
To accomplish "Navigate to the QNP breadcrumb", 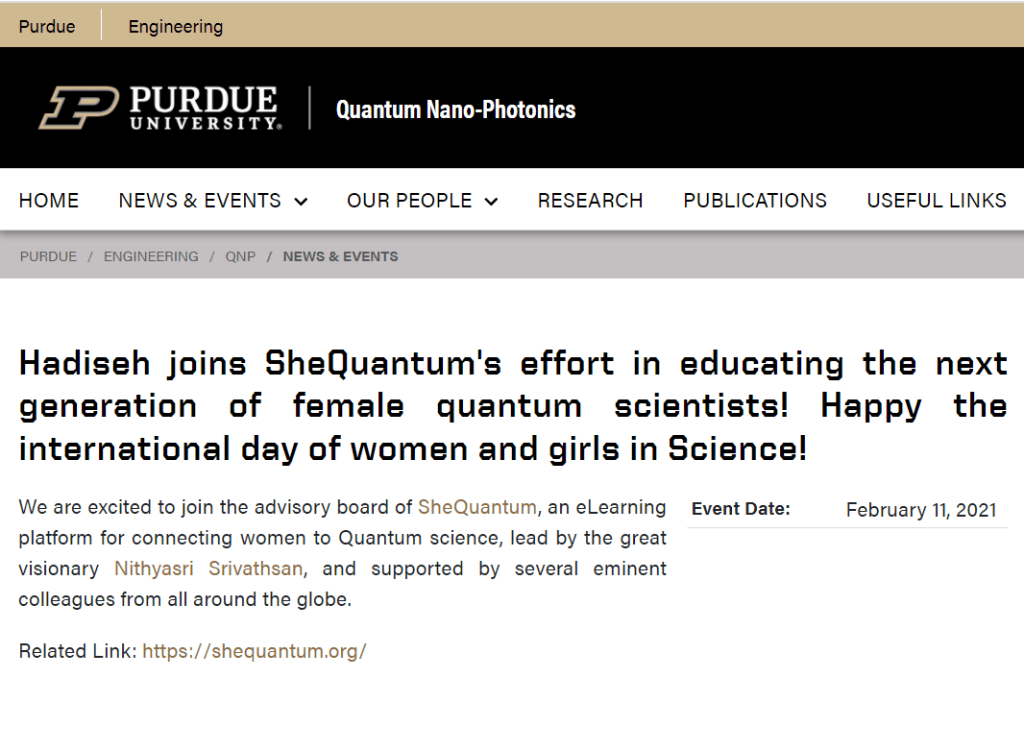I will (240, 257).
